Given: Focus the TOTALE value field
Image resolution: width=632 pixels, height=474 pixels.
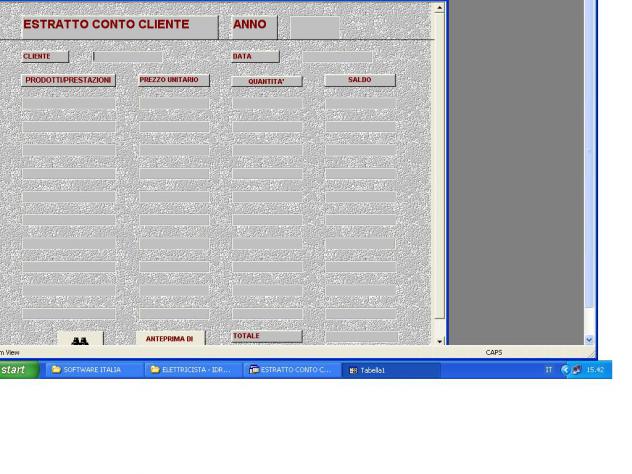Looking at the screenshot, I should pos(362,337).
